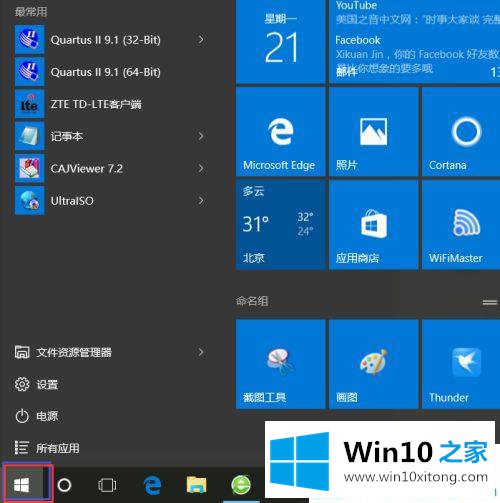Expand the CAJViewer 7.2 jump list arrow
Image resolution: width=500 pixels, height=503 pixels.
pyautogui.click(x=201, y=168)
